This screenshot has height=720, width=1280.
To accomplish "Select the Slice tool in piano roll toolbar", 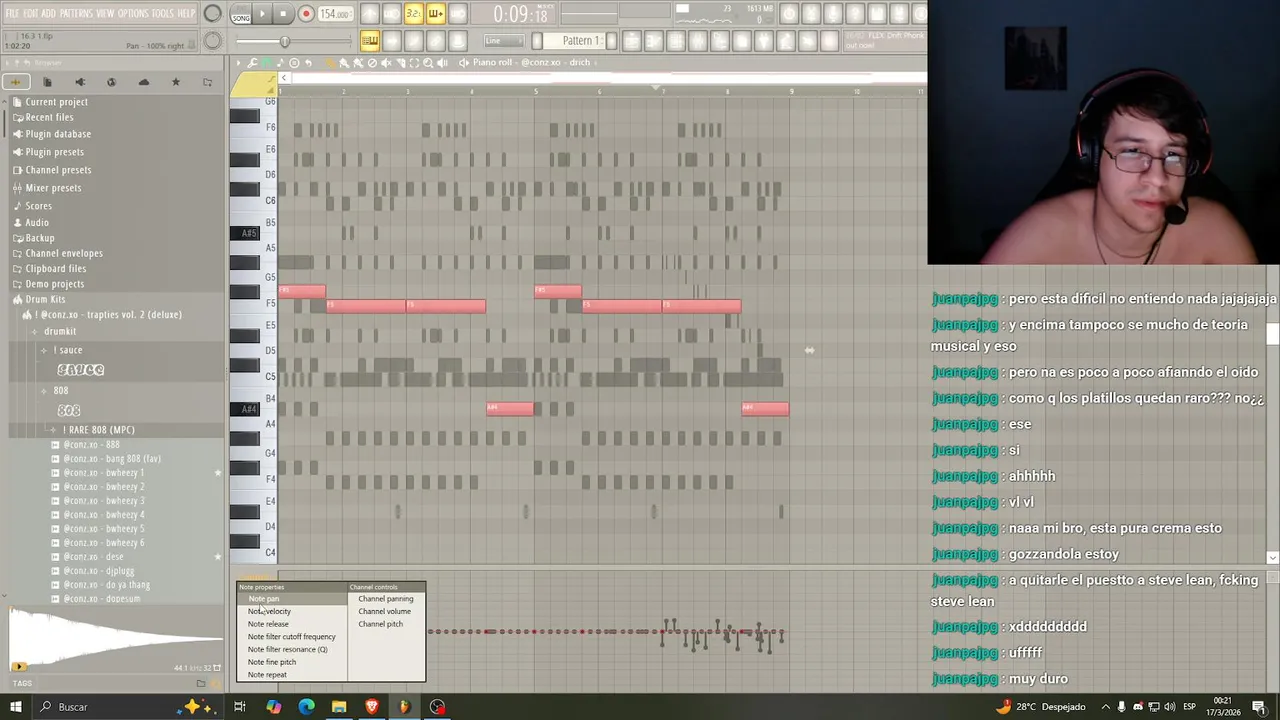I will tap(401, 62).
